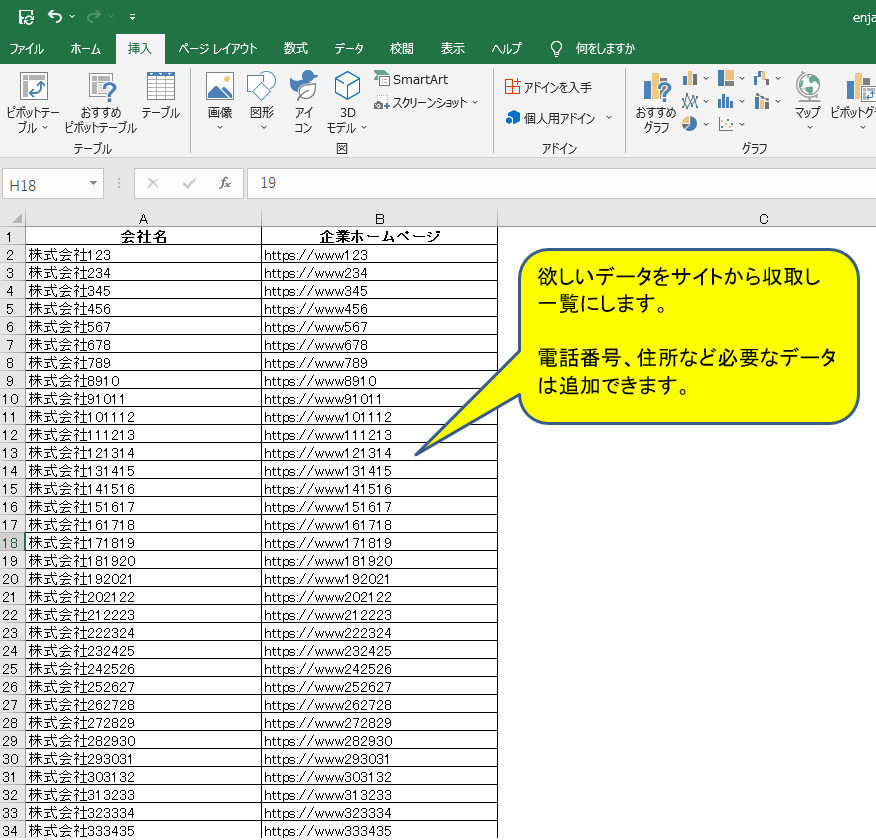Insert a waterfall chart icon
This screenshot has height=840, width=876.
coord(761,78)
